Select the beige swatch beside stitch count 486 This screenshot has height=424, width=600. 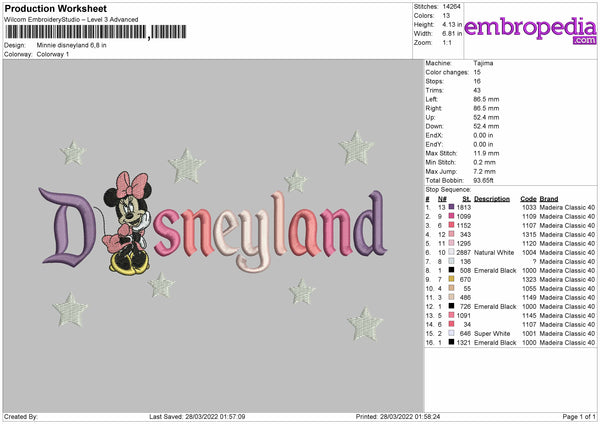click(x=451, y=297)
